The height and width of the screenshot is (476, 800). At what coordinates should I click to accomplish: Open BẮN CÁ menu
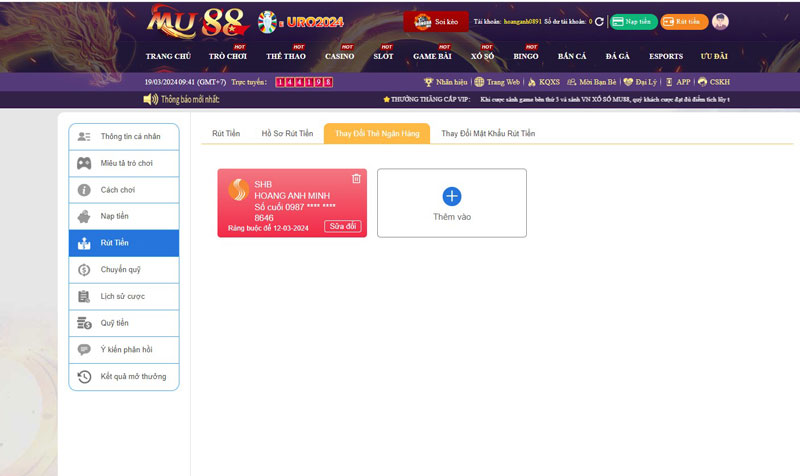tap(572, 56)
